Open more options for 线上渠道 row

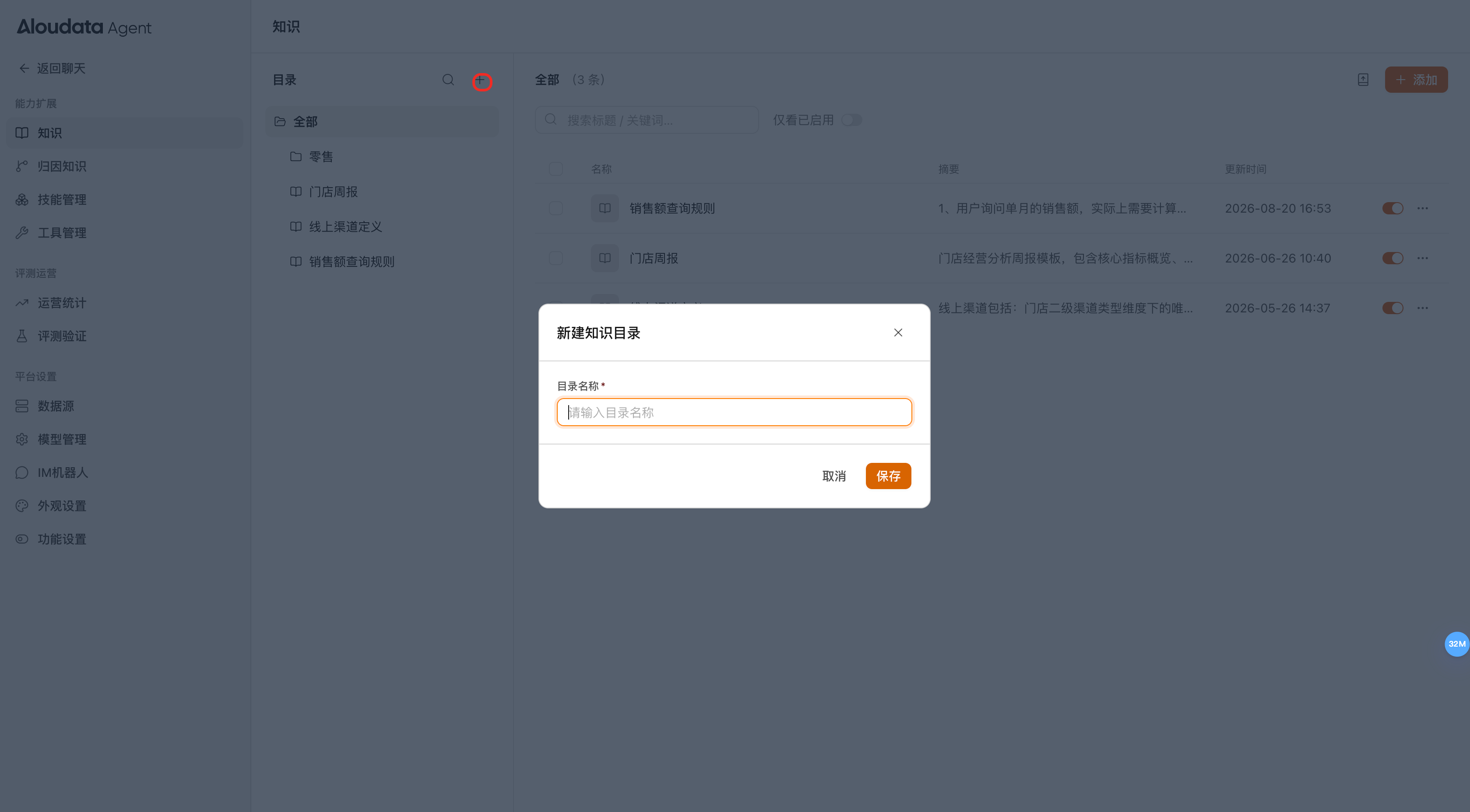1423,308
